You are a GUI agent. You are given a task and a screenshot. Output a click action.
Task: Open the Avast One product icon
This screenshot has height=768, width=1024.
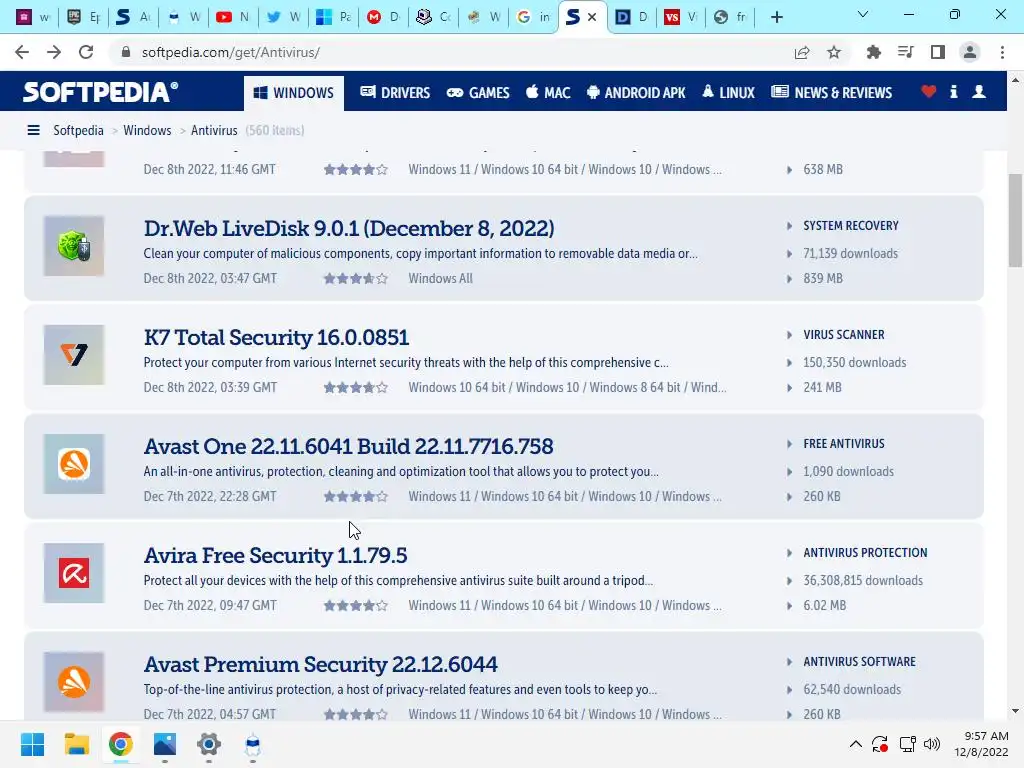click(74, 464)
